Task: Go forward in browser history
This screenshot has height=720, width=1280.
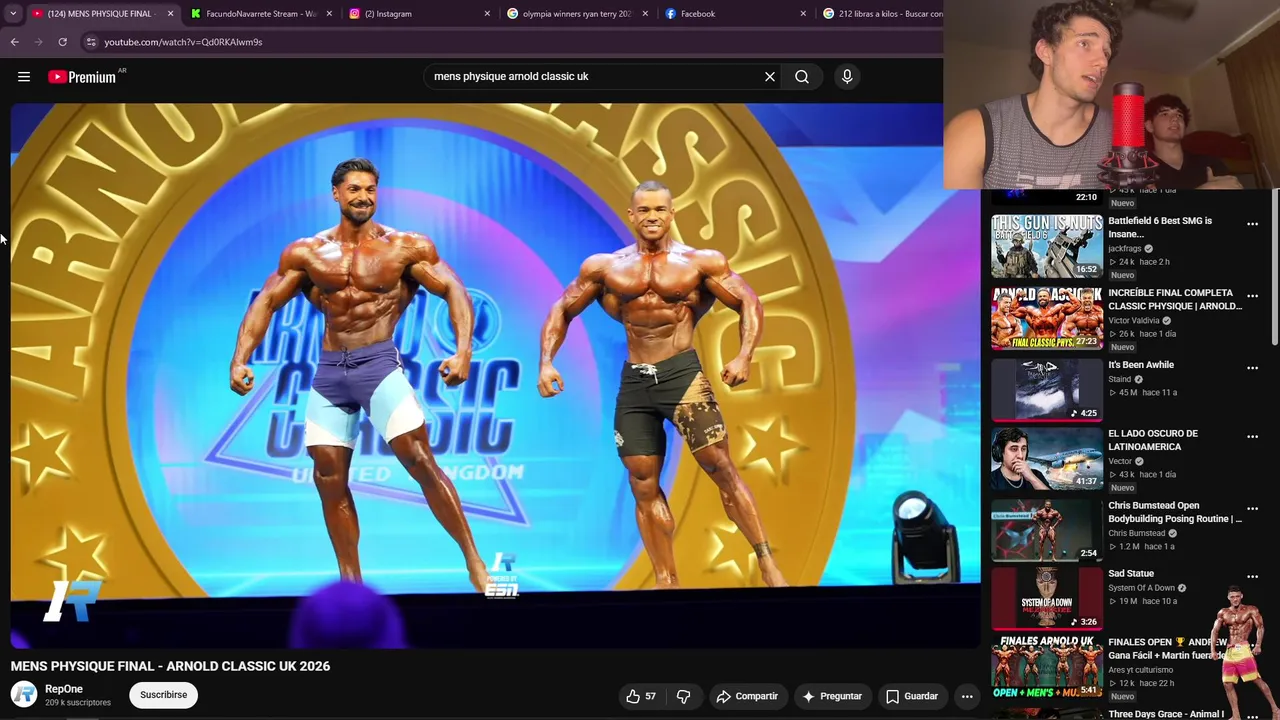Action: tap(39, 42)
